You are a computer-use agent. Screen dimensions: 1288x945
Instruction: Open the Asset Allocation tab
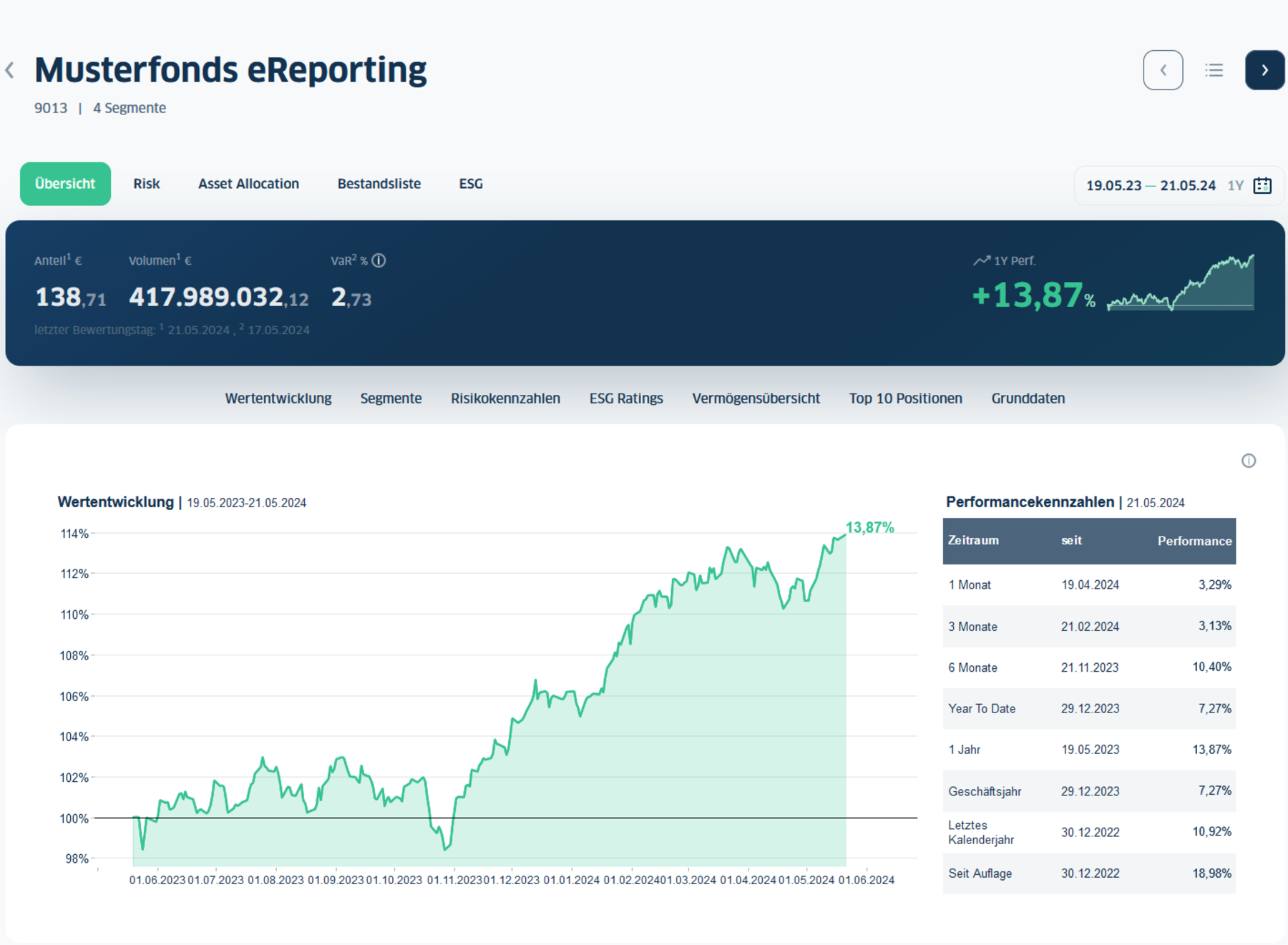pos(248,184)
